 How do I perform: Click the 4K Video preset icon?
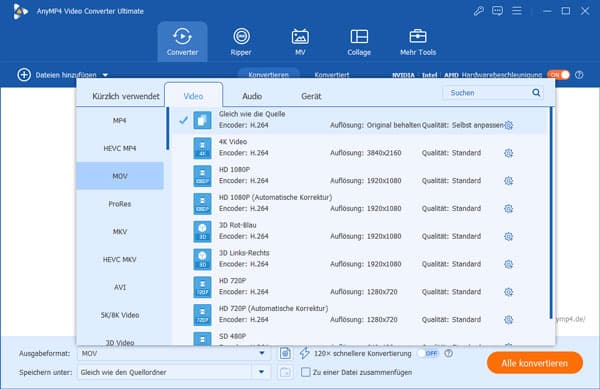click(x=202, y=148)
